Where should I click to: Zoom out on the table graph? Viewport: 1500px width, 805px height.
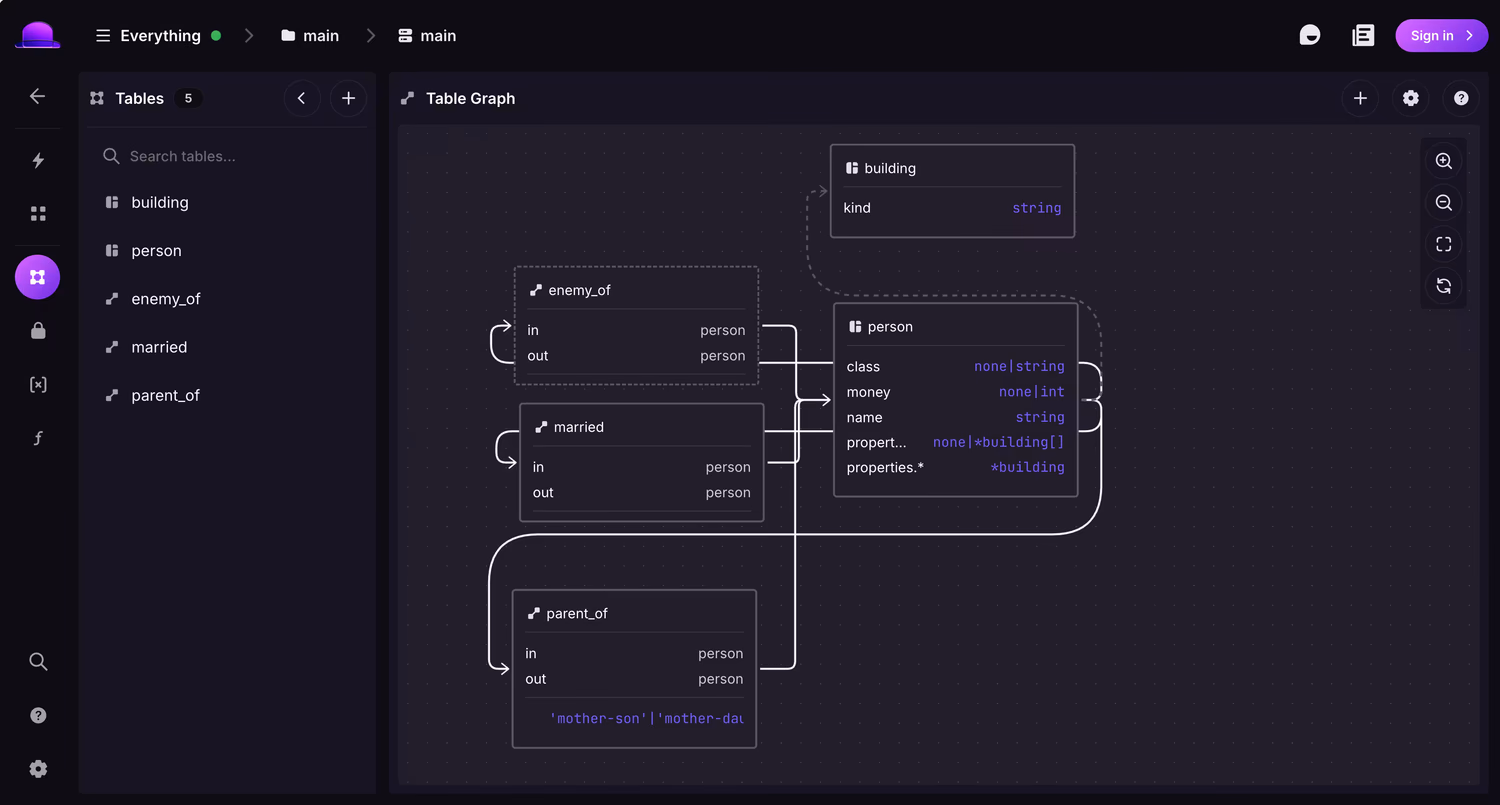[1444, 203]
